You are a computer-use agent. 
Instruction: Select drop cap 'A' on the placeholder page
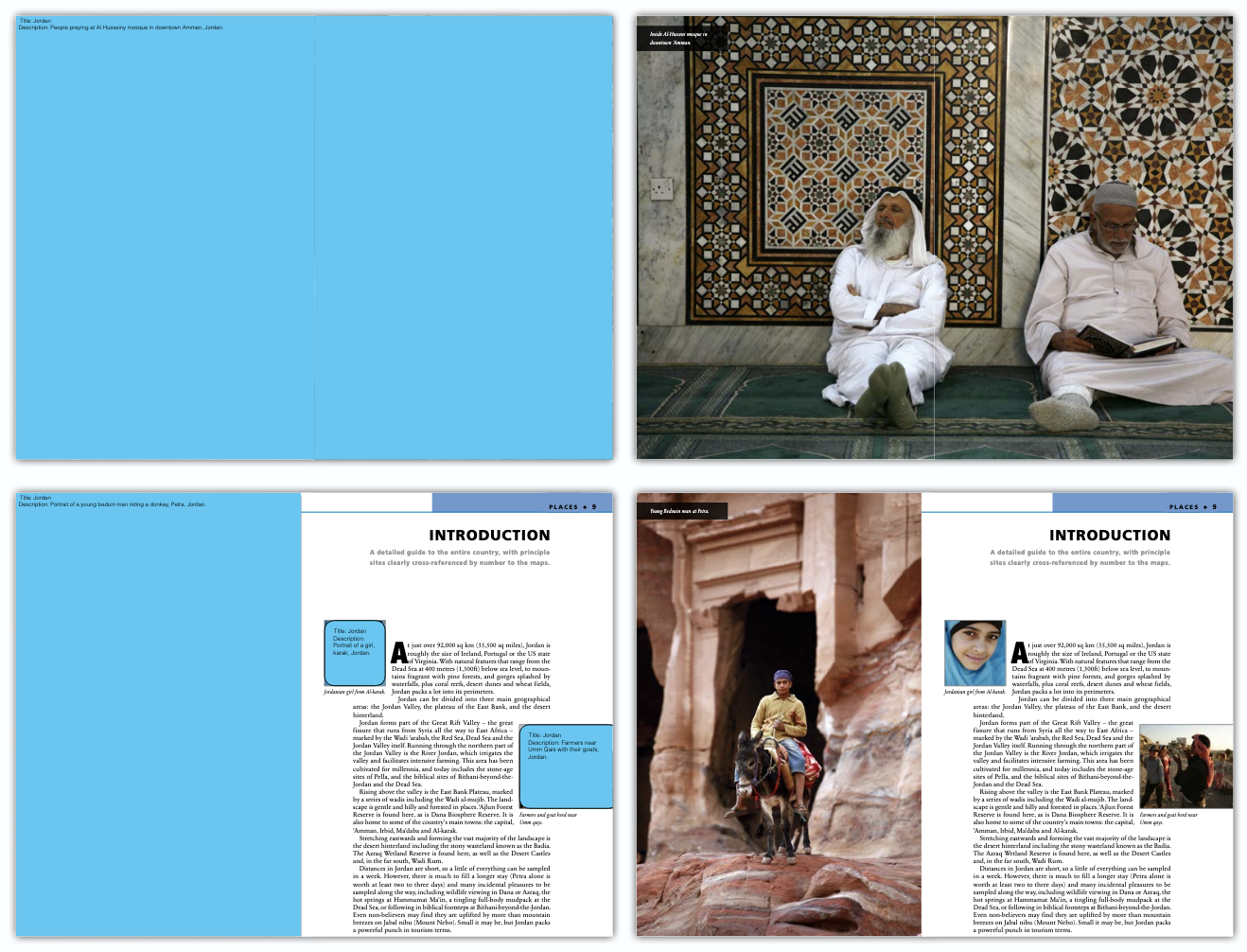point(398,653)
